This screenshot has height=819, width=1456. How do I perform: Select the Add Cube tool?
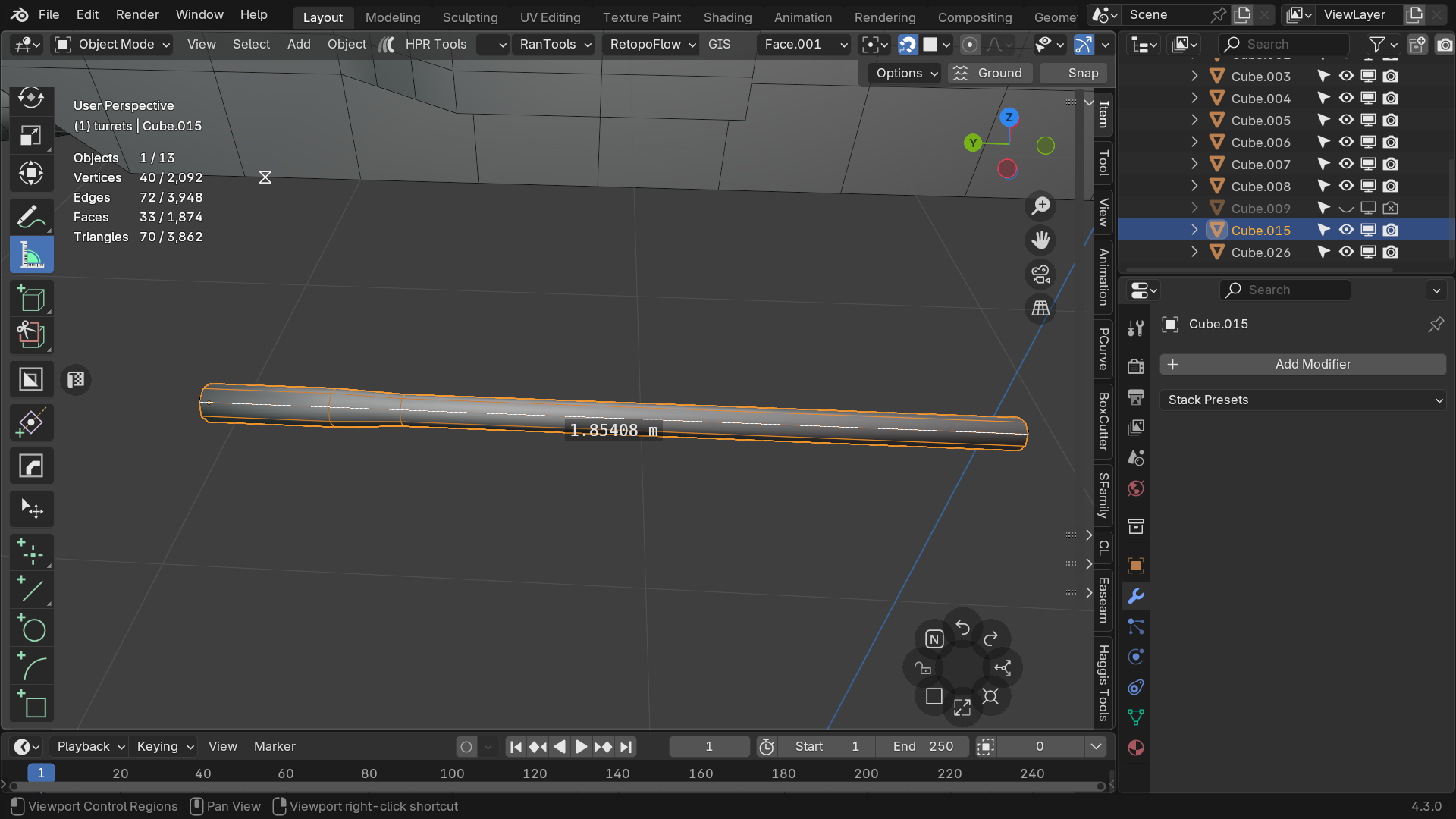pos(31,299)
